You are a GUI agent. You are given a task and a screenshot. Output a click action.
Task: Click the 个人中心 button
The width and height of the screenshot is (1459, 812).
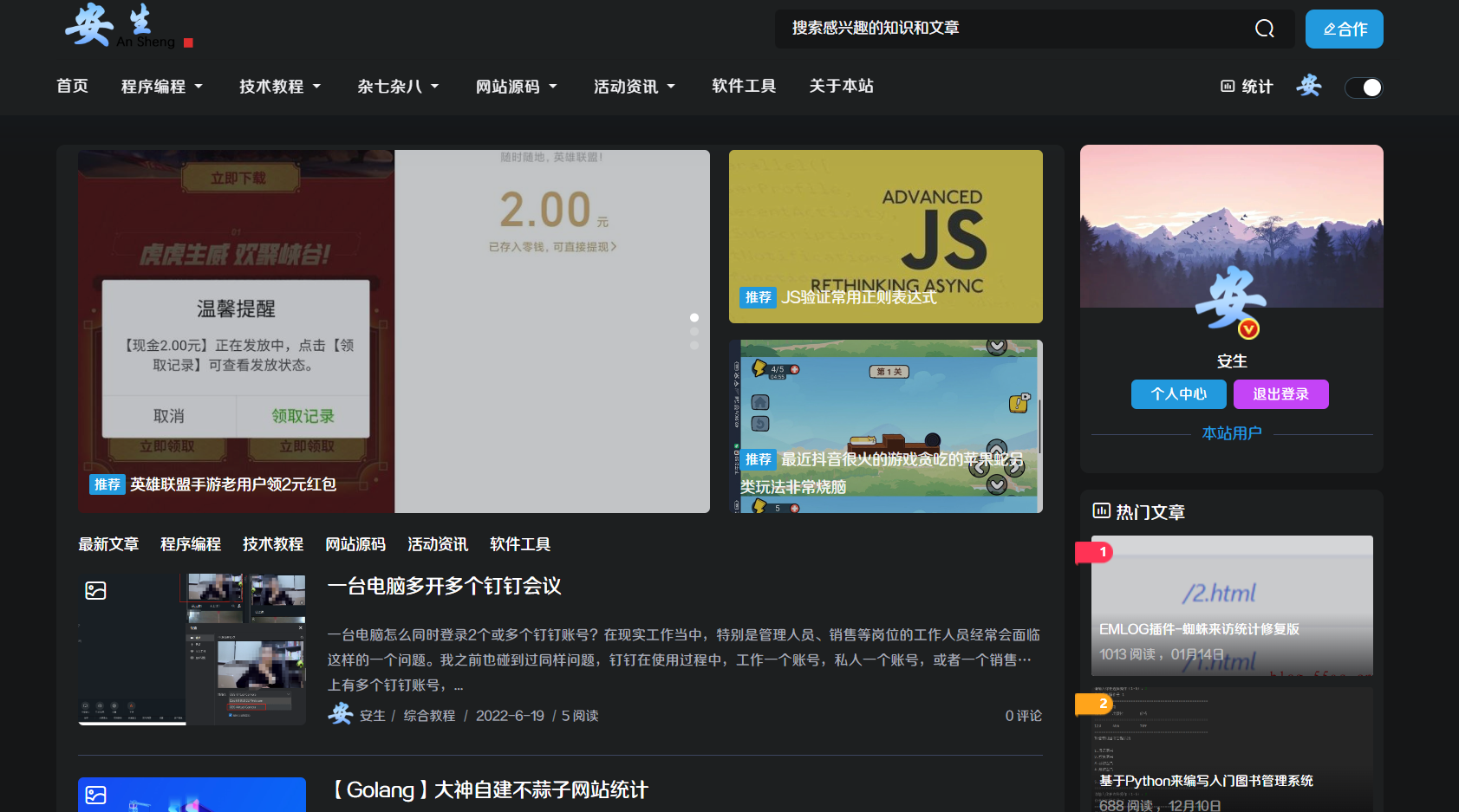coord(1179,394)
